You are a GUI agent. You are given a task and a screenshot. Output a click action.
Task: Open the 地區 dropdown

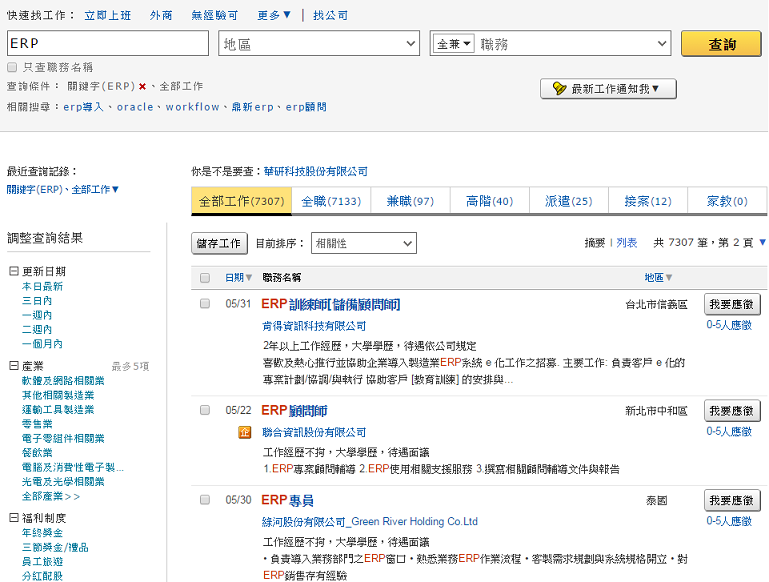click(319, 44)
